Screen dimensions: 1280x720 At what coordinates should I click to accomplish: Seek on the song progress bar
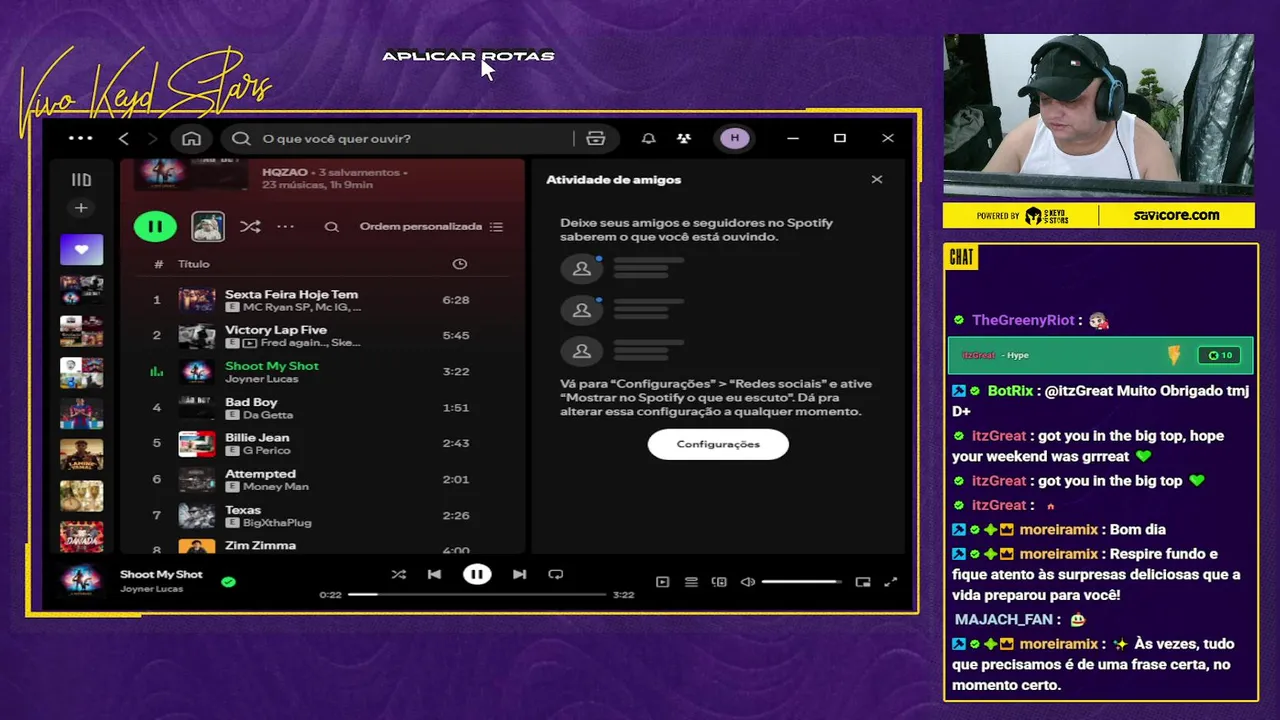(477, 594)
